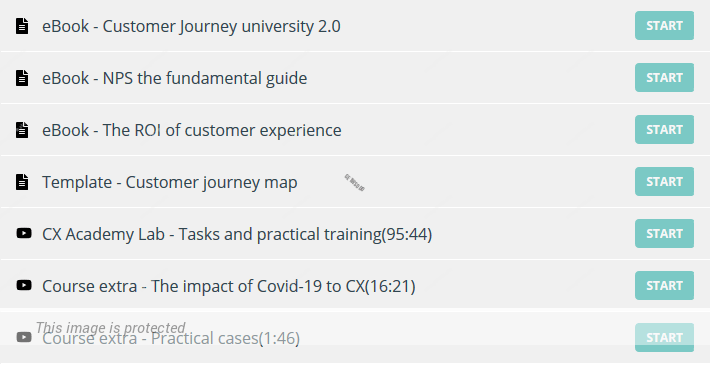Open 'eBook - NPS the fundamental guide' title
Image resolution: width=710 pixels, height=366 pixels.
(x=174, y=78)
